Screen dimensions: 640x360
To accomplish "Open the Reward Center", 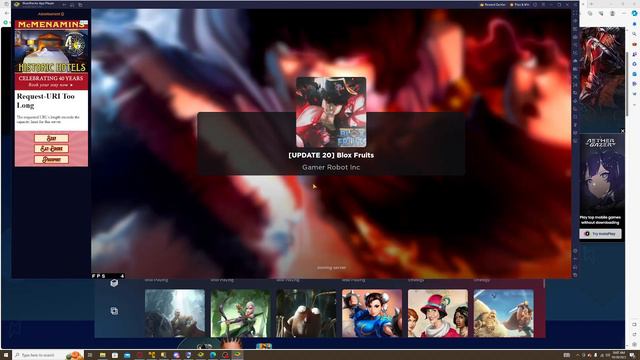I will pyautogui.click(x=493, y=4).
